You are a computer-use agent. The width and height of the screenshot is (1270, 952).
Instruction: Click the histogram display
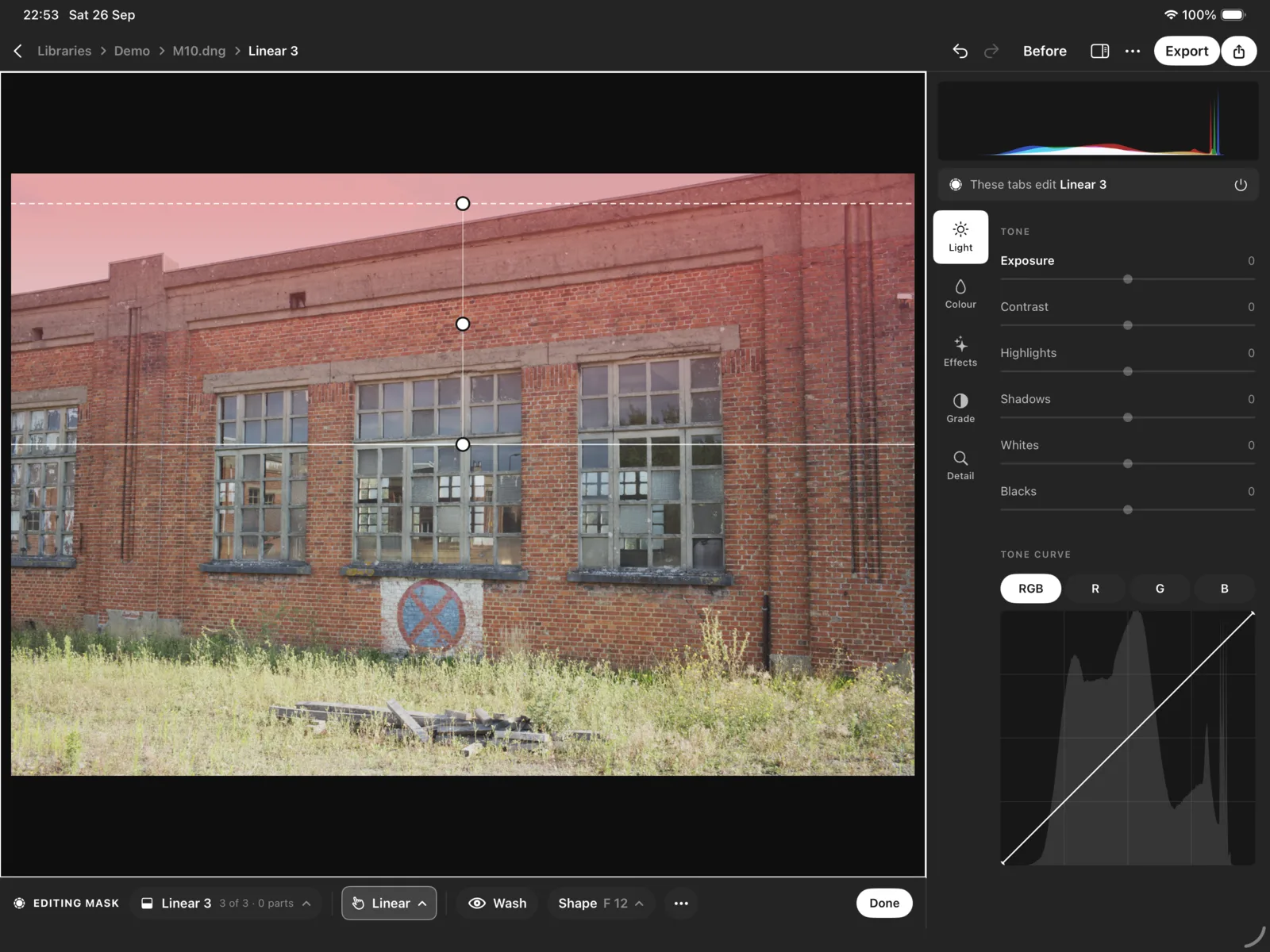click(1098, 121)
